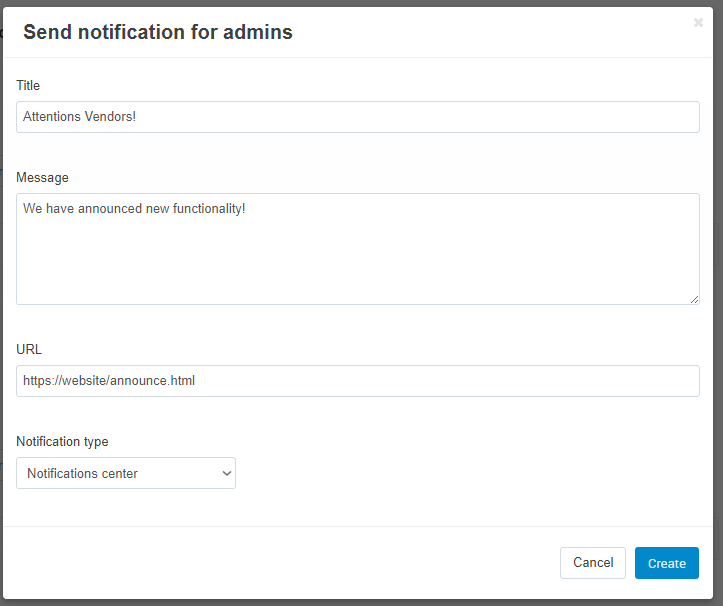
Task: Place cursor in 'We have announced new functionality!' text
Action: 134,208
